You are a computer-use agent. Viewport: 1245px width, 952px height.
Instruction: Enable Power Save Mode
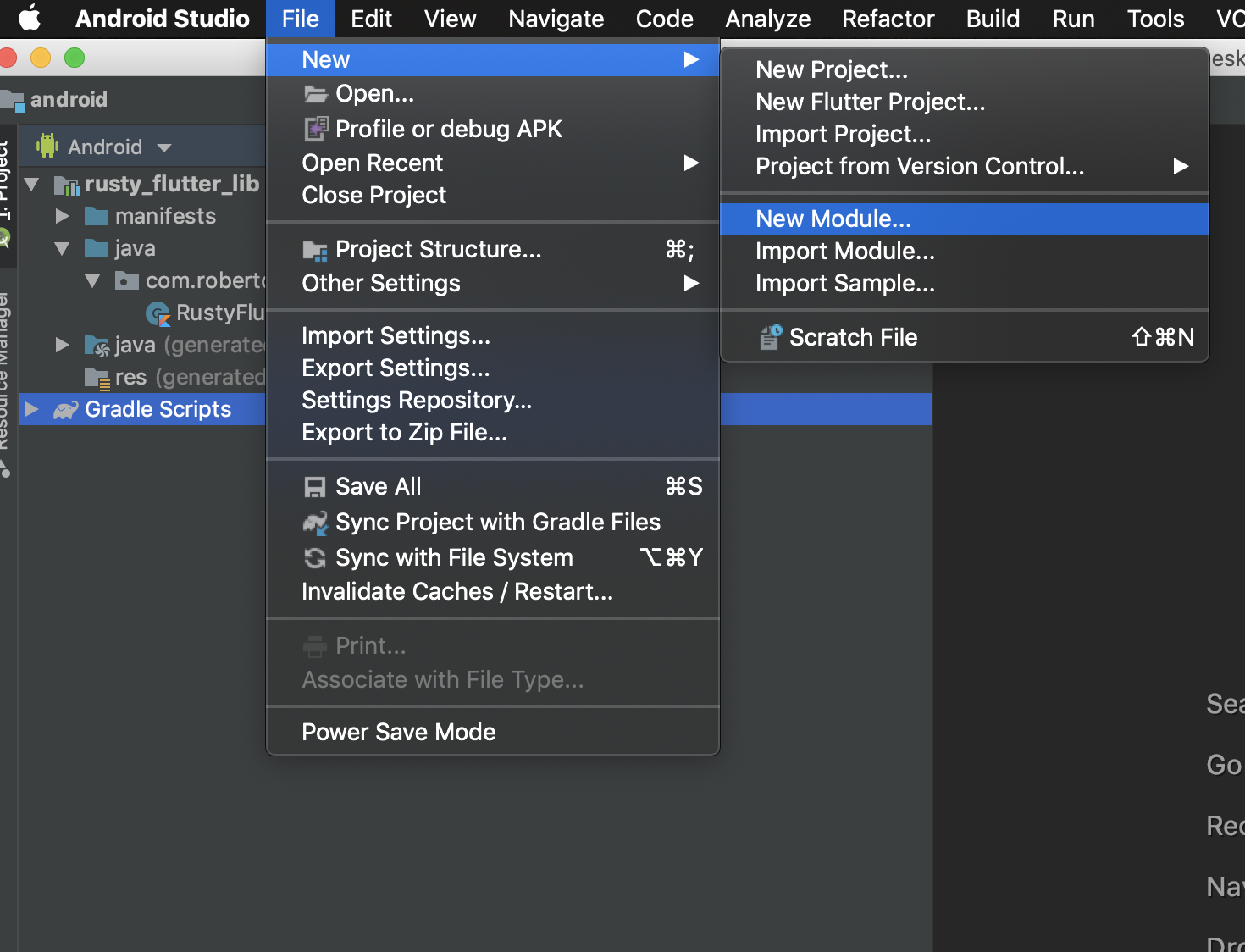(398, 732)
